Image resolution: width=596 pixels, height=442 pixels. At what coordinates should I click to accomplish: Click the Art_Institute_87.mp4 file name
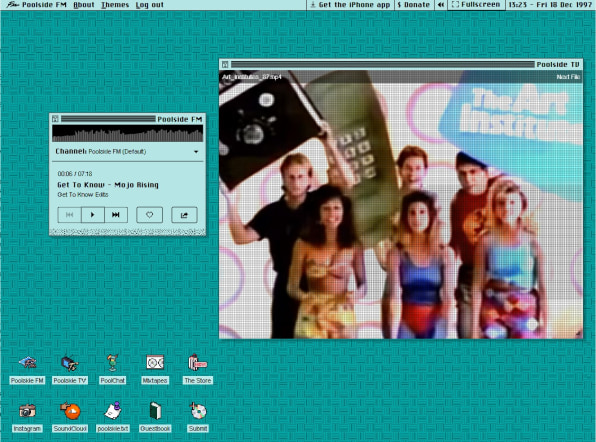252,77
